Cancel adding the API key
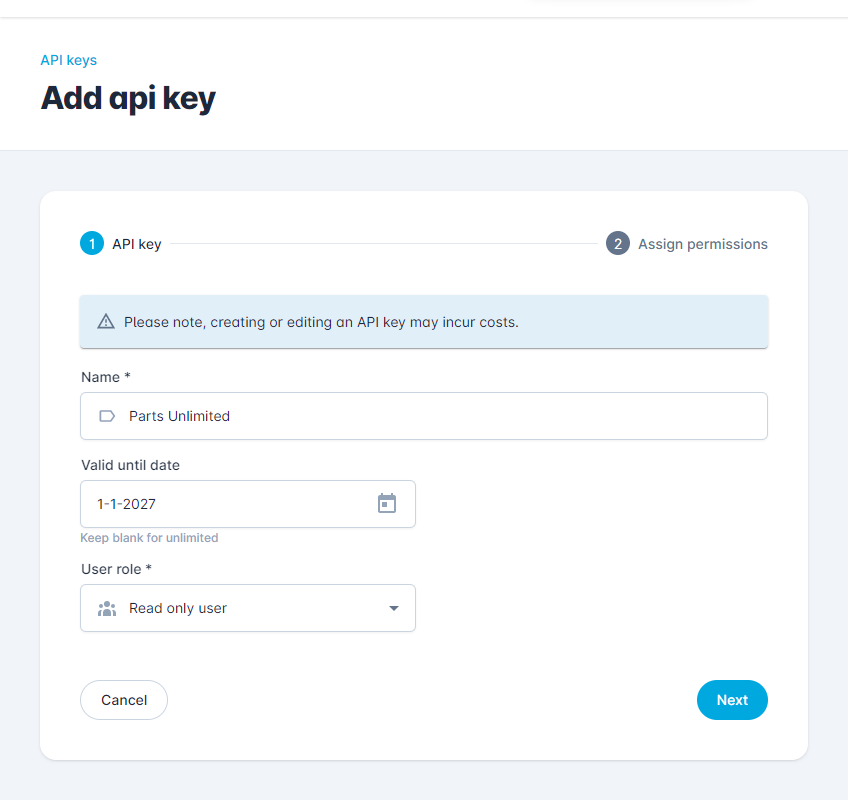This screenshot has height=800, width=848. pos(124,700)
